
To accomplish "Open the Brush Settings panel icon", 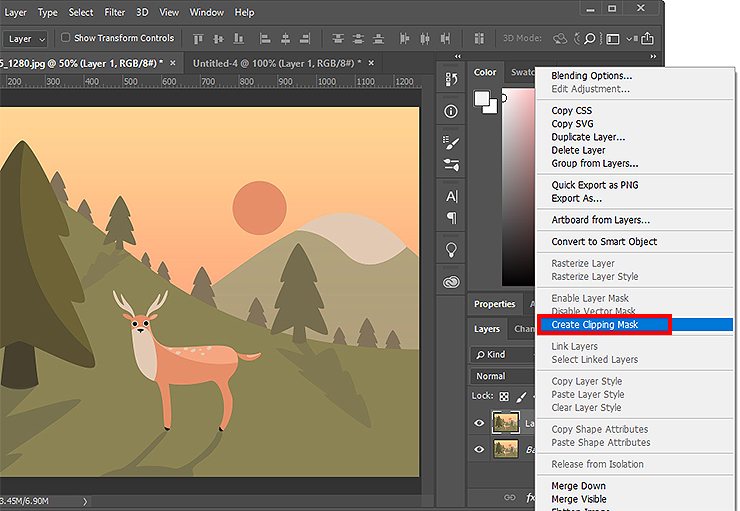I will [451, 165].
